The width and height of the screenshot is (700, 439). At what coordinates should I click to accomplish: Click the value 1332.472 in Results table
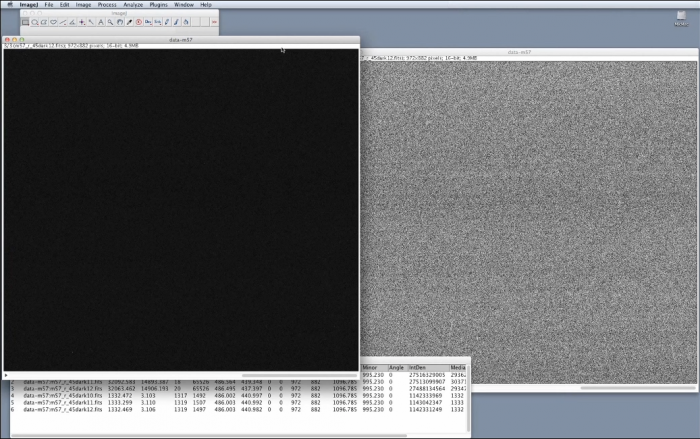[x=120, y=396]
